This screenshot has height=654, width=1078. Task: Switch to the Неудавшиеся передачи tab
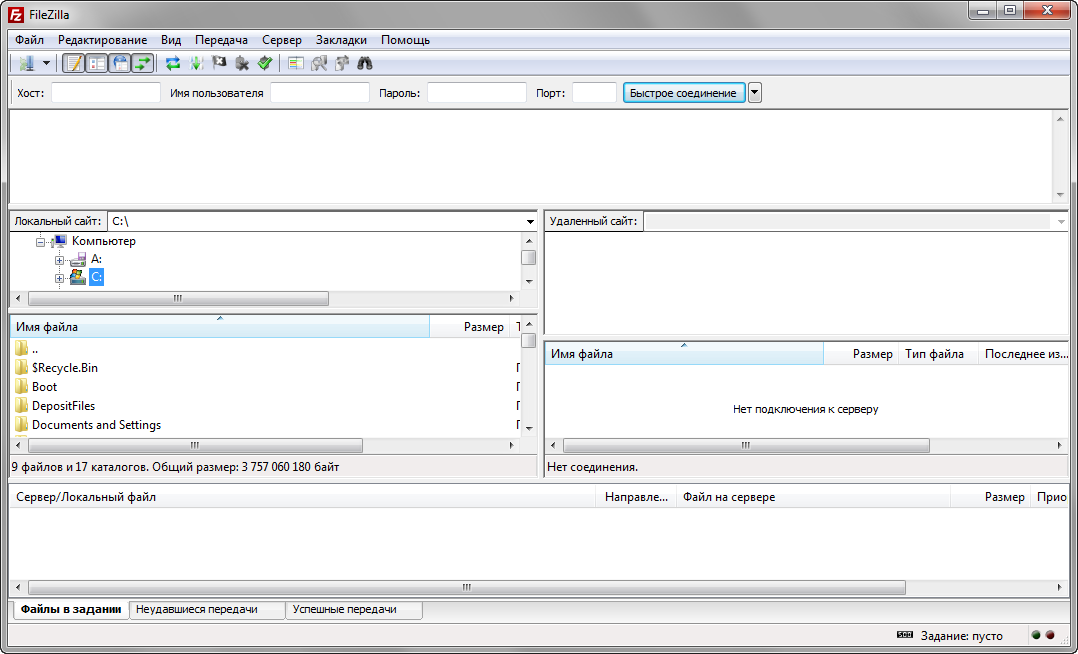[208, 610]
